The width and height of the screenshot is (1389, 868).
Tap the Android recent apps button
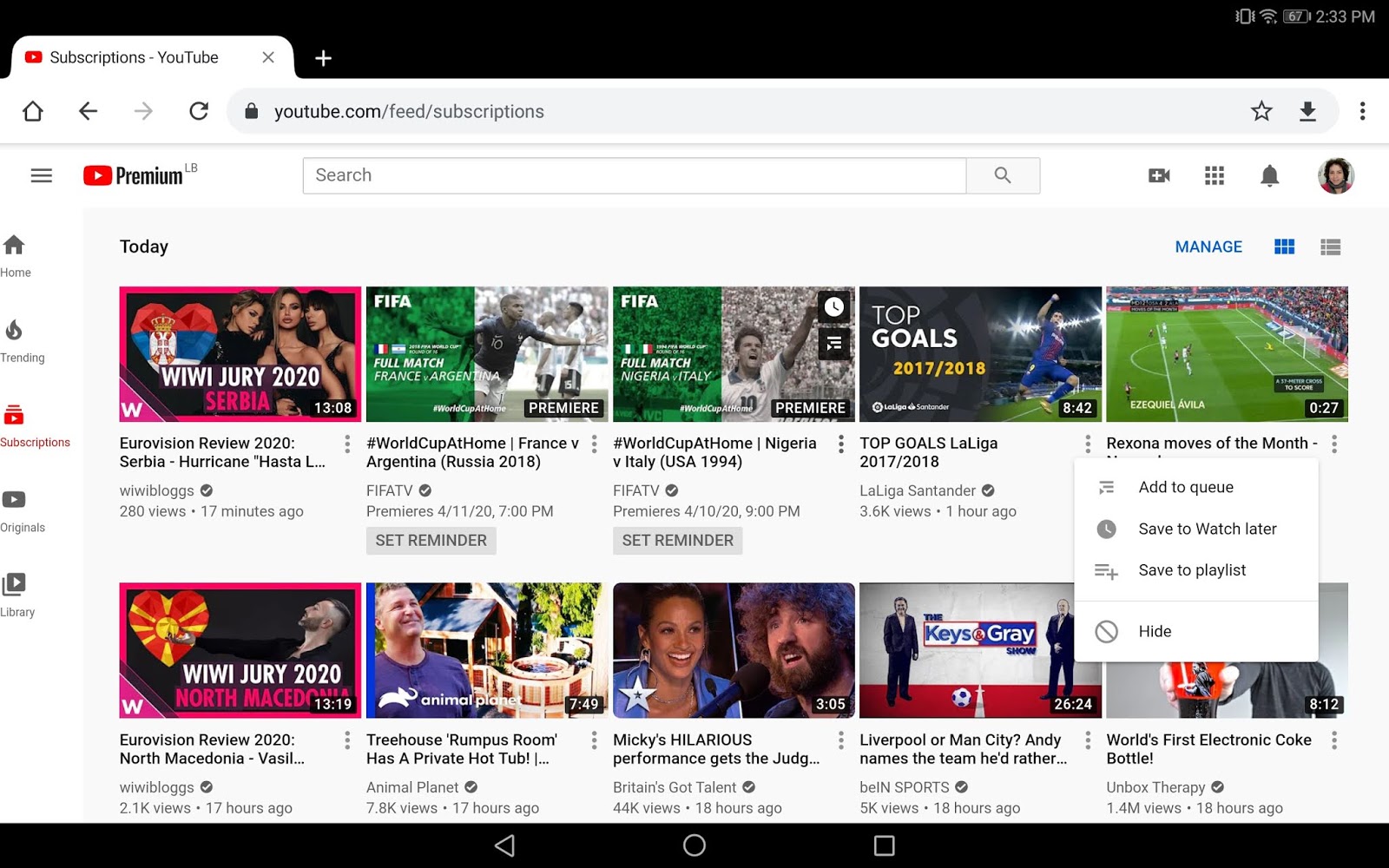884,845
